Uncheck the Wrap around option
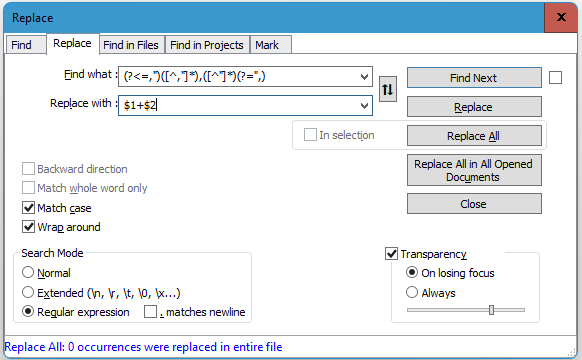 61,227
